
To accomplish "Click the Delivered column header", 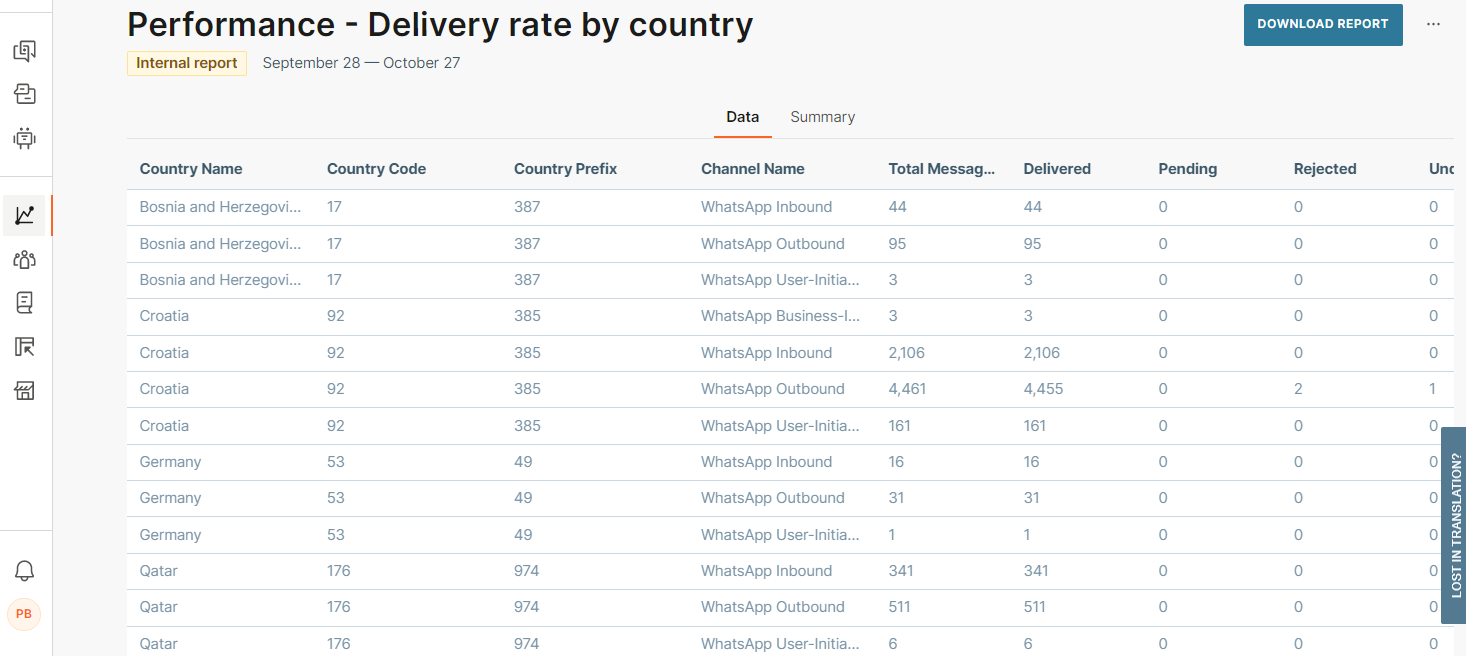I will [1057, 169].
